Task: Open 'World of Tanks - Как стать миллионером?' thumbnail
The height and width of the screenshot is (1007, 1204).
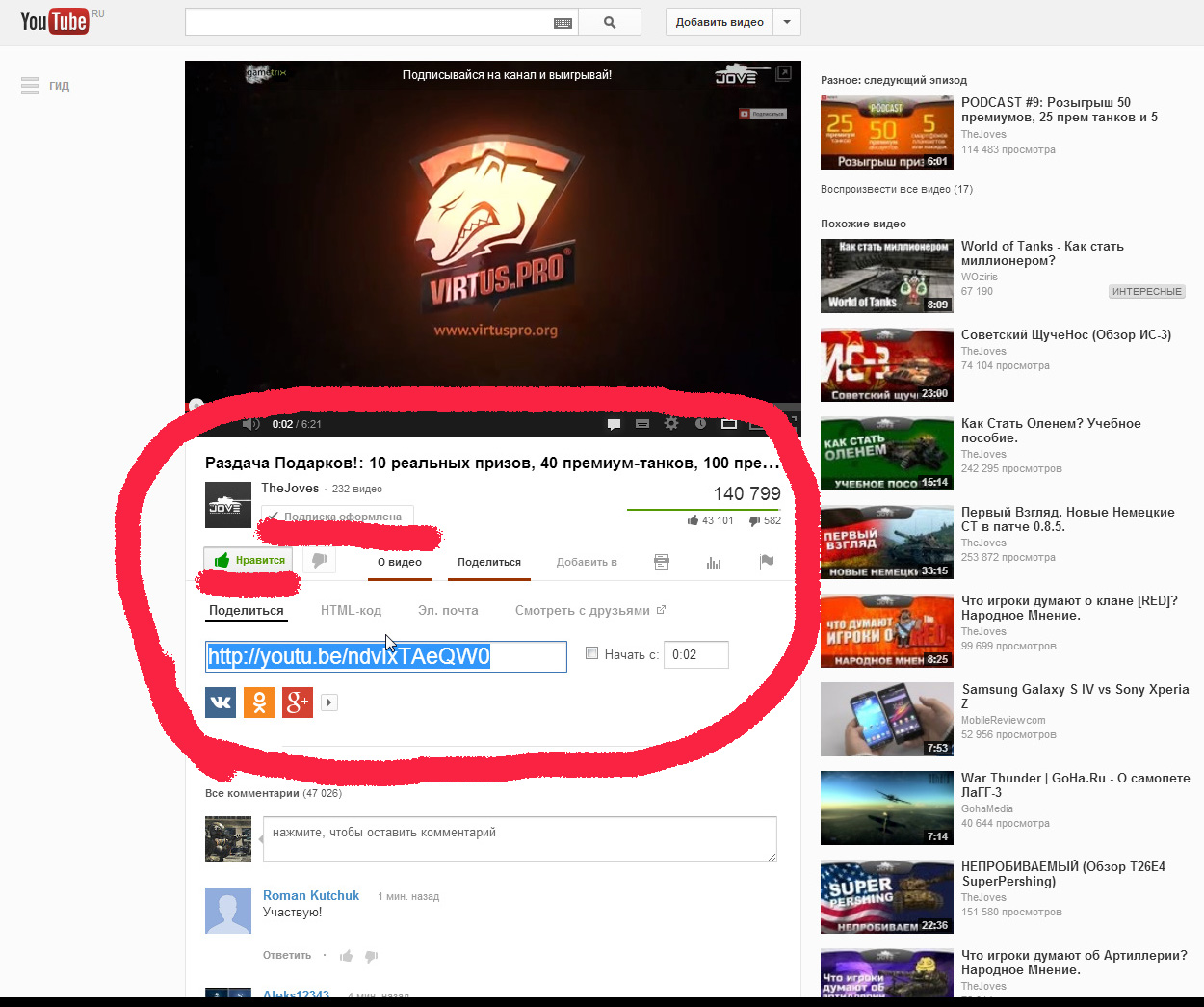Action: (x=887, y=276)
